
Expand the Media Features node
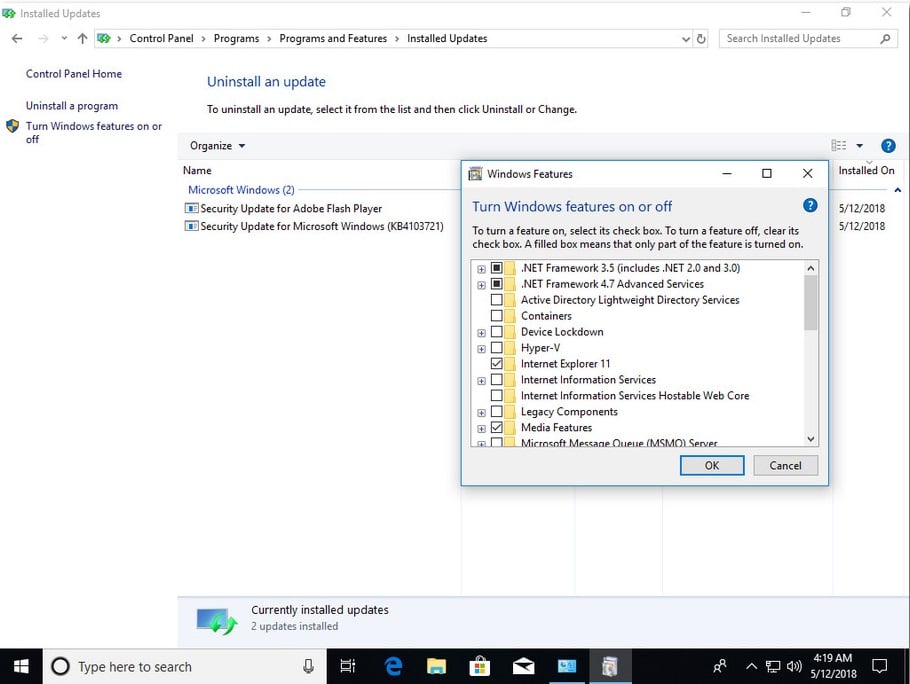482,429
